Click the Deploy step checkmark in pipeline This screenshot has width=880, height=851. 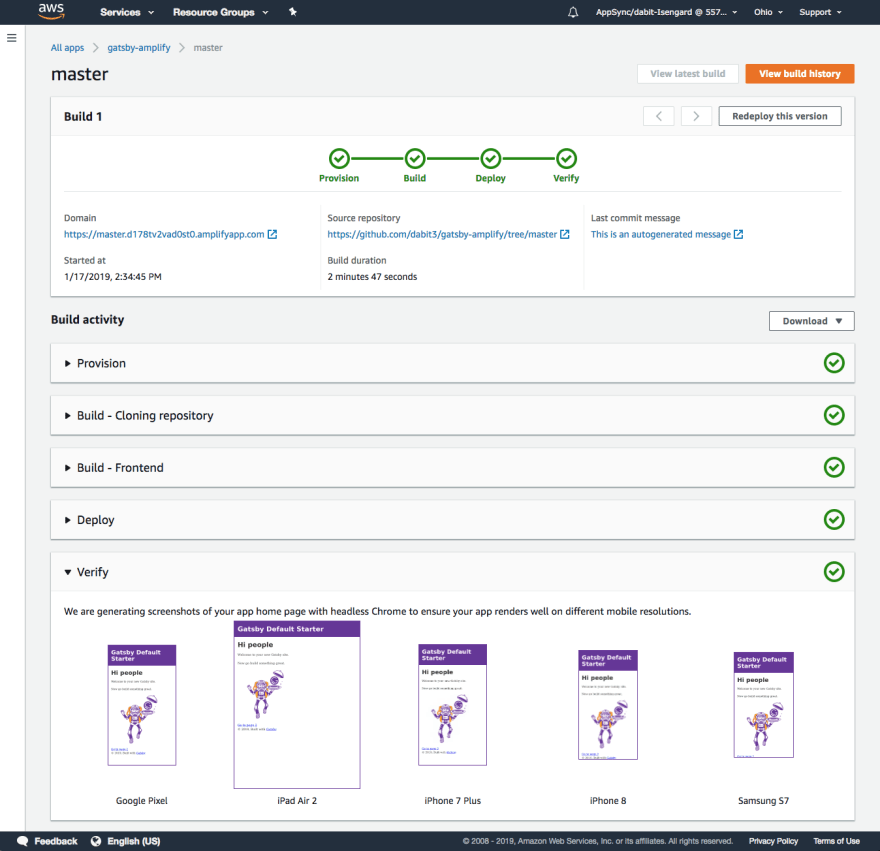(x=491, y=158)
